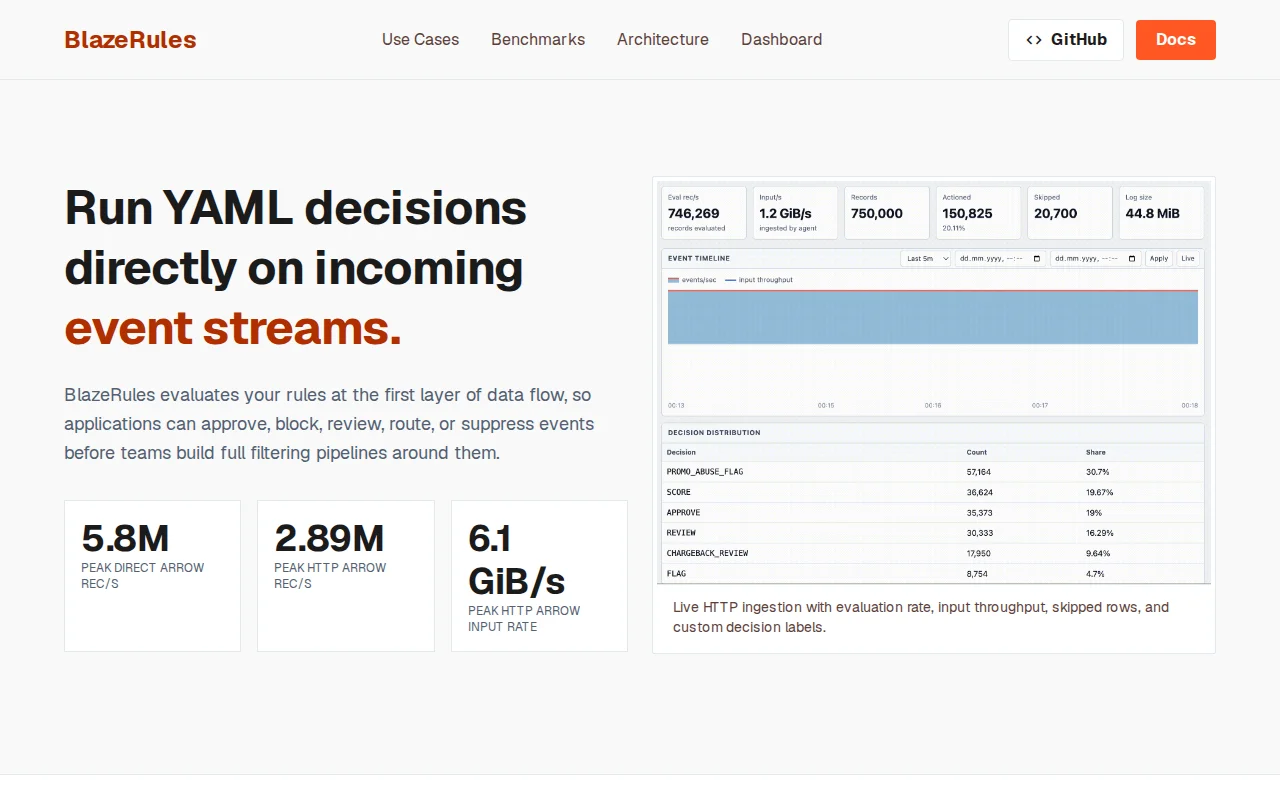Go to the Use Cases section

[420, 40]
